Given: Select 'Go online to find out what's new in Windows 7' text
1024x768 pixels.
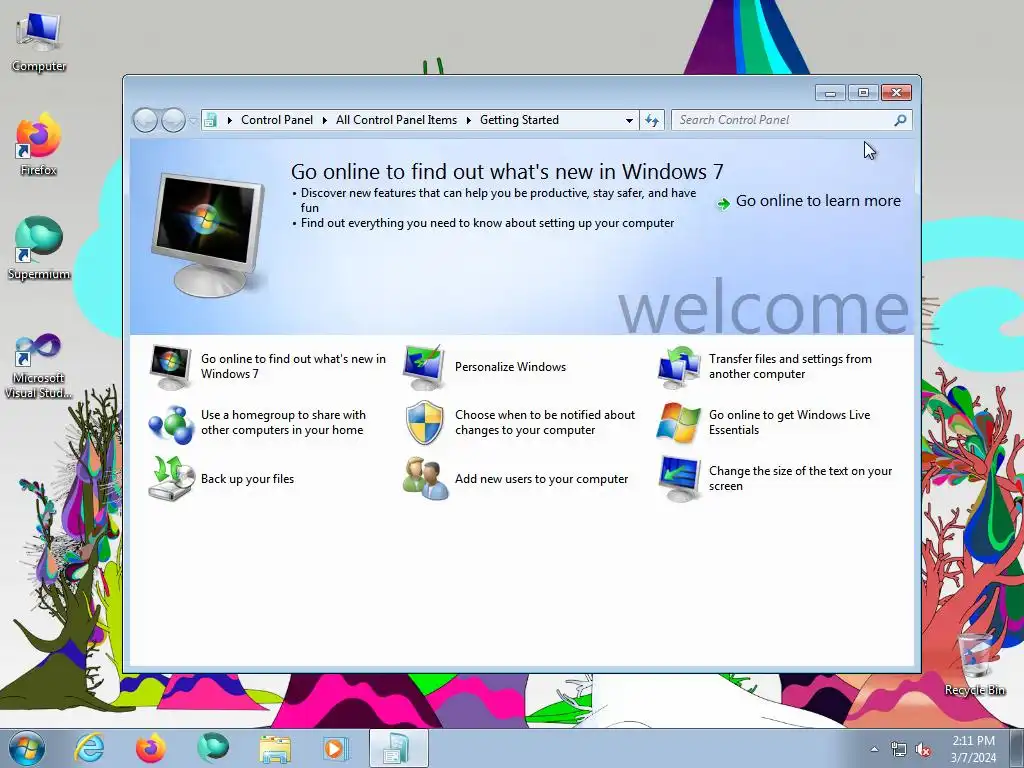Looking at the screenshot, I should (x=293, y=366).
